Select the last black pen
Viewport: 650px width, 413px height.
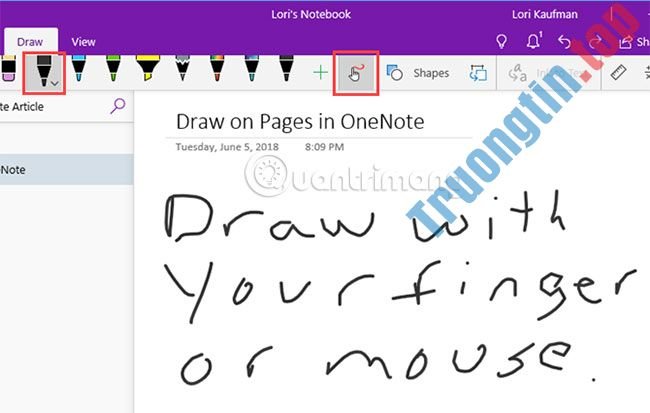click(x=286, y=69)
